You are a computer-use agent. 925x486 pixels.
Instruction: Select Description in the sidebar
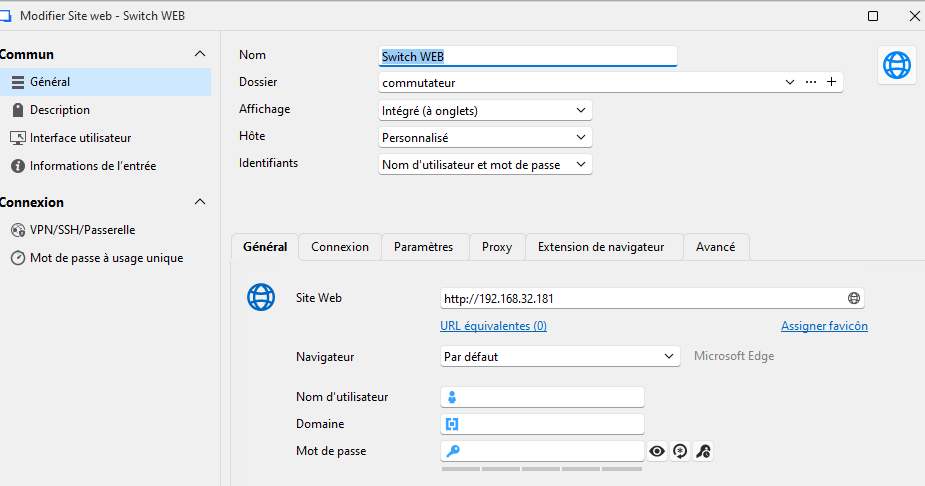pyautogui.click(x=105, y=110)
